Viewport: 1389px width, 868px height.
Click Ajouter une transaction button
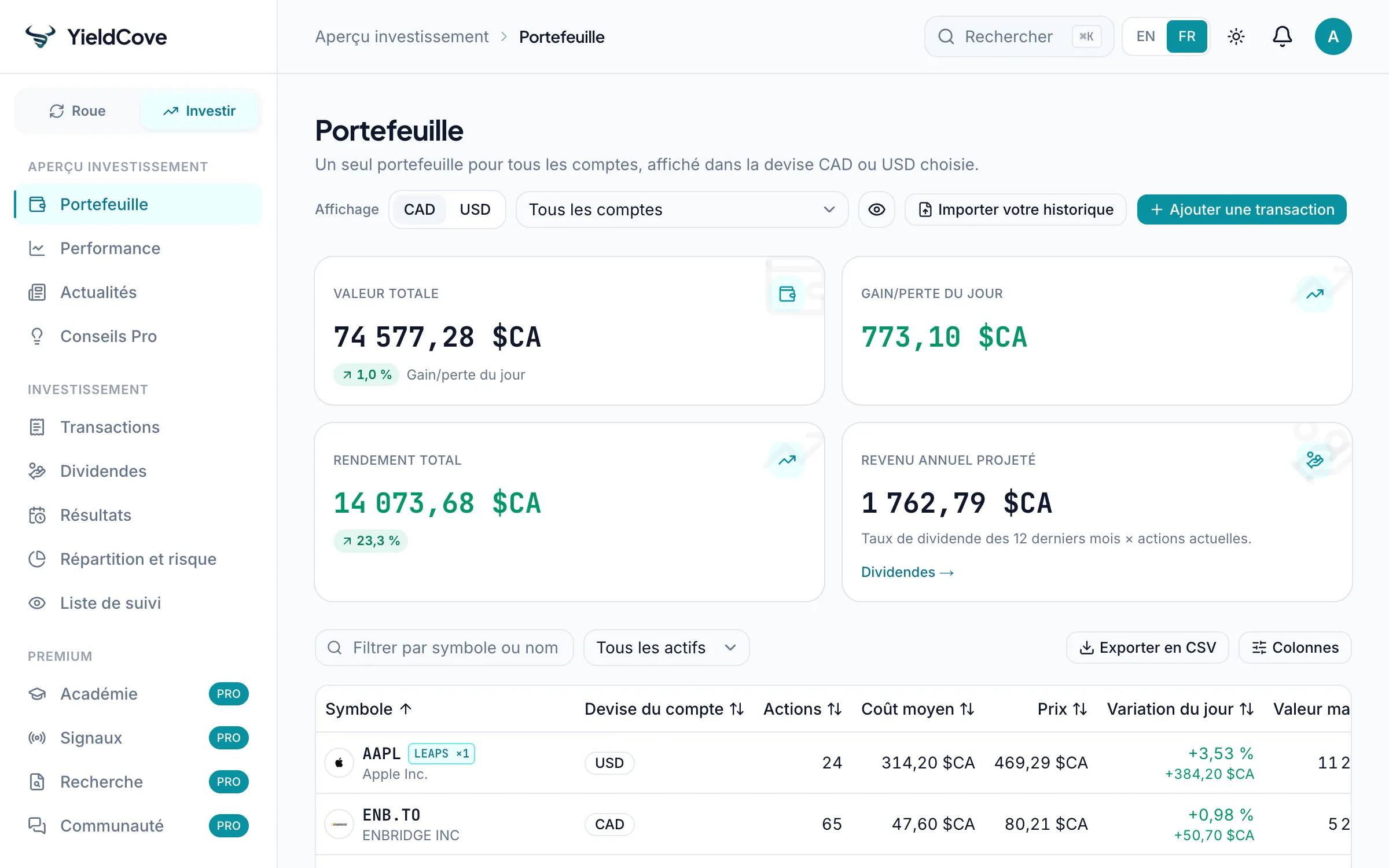(1242, 209)
